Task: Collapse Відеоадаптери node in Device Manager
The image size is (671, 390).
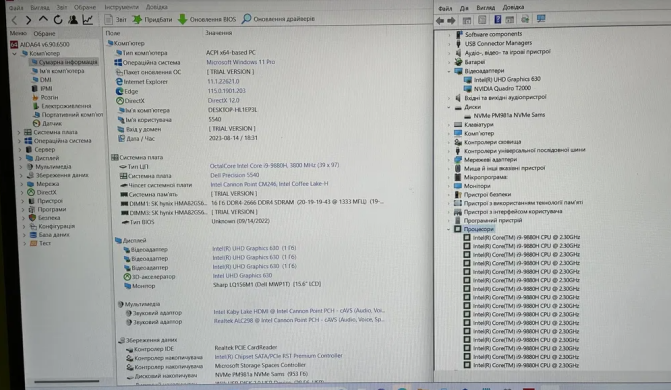Action: pyautogui.click(x=449, y=71)
